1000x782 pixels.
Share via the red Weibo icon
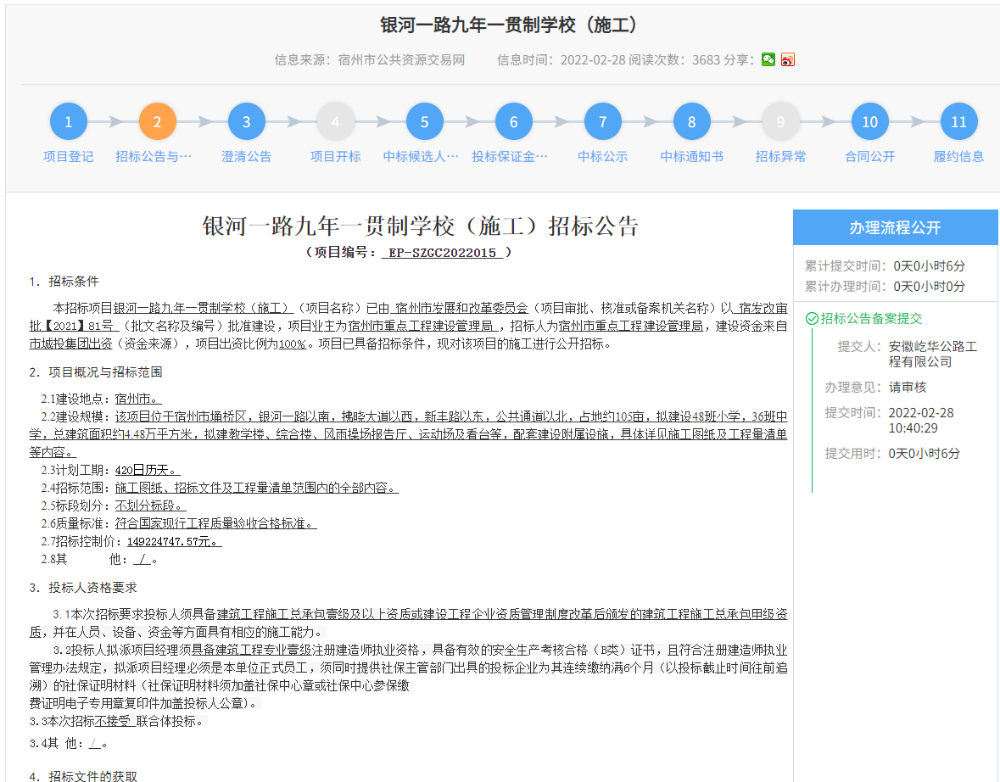point(788,59)
